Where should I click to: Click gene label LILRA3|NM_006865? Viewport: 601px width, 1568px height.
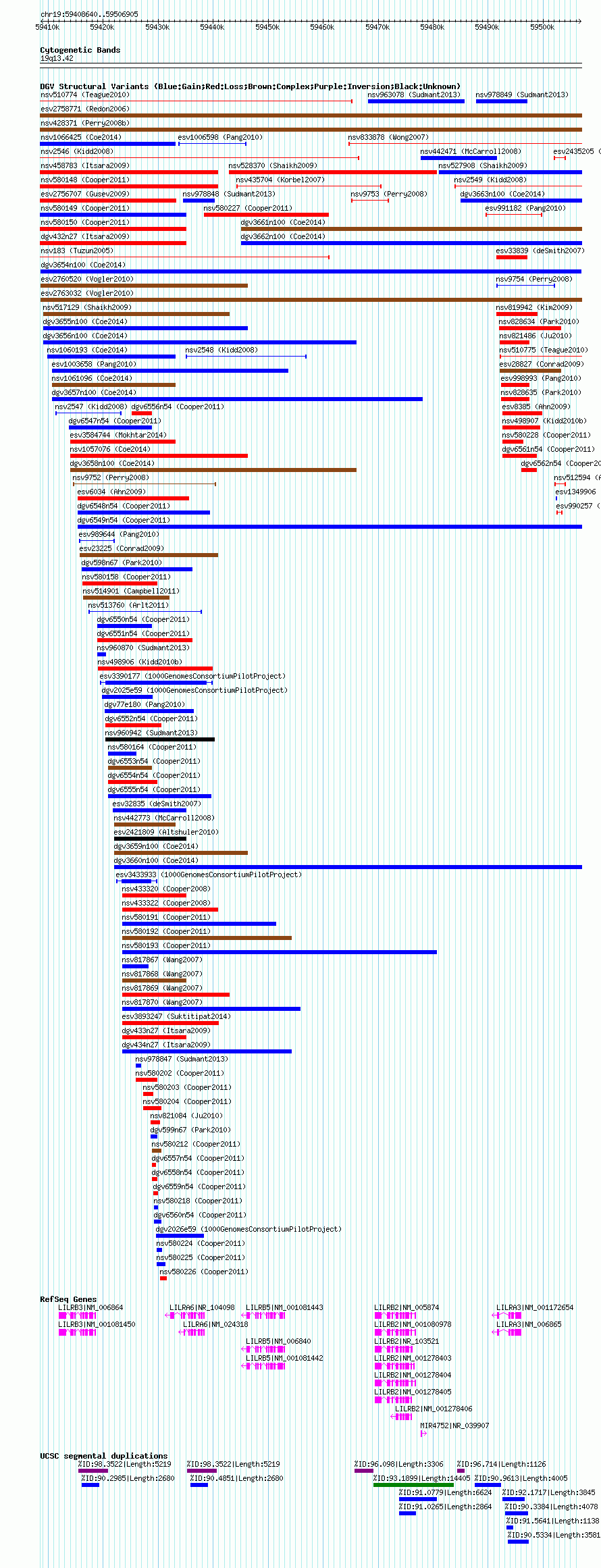pyautogui.click(x=529, y=1325)
